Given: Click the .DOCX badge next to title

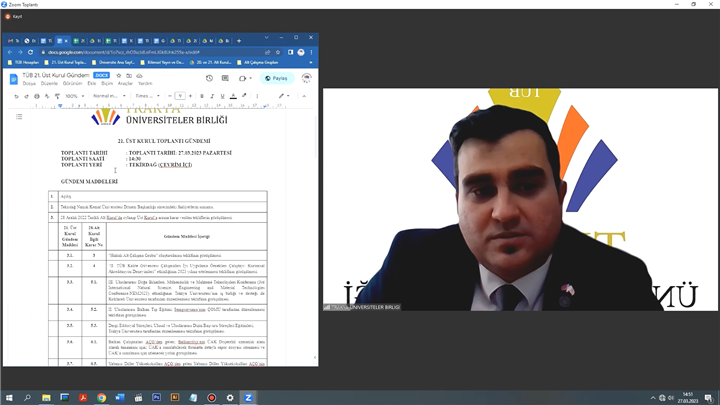Looking at the screenshot, I should point(101,75).
